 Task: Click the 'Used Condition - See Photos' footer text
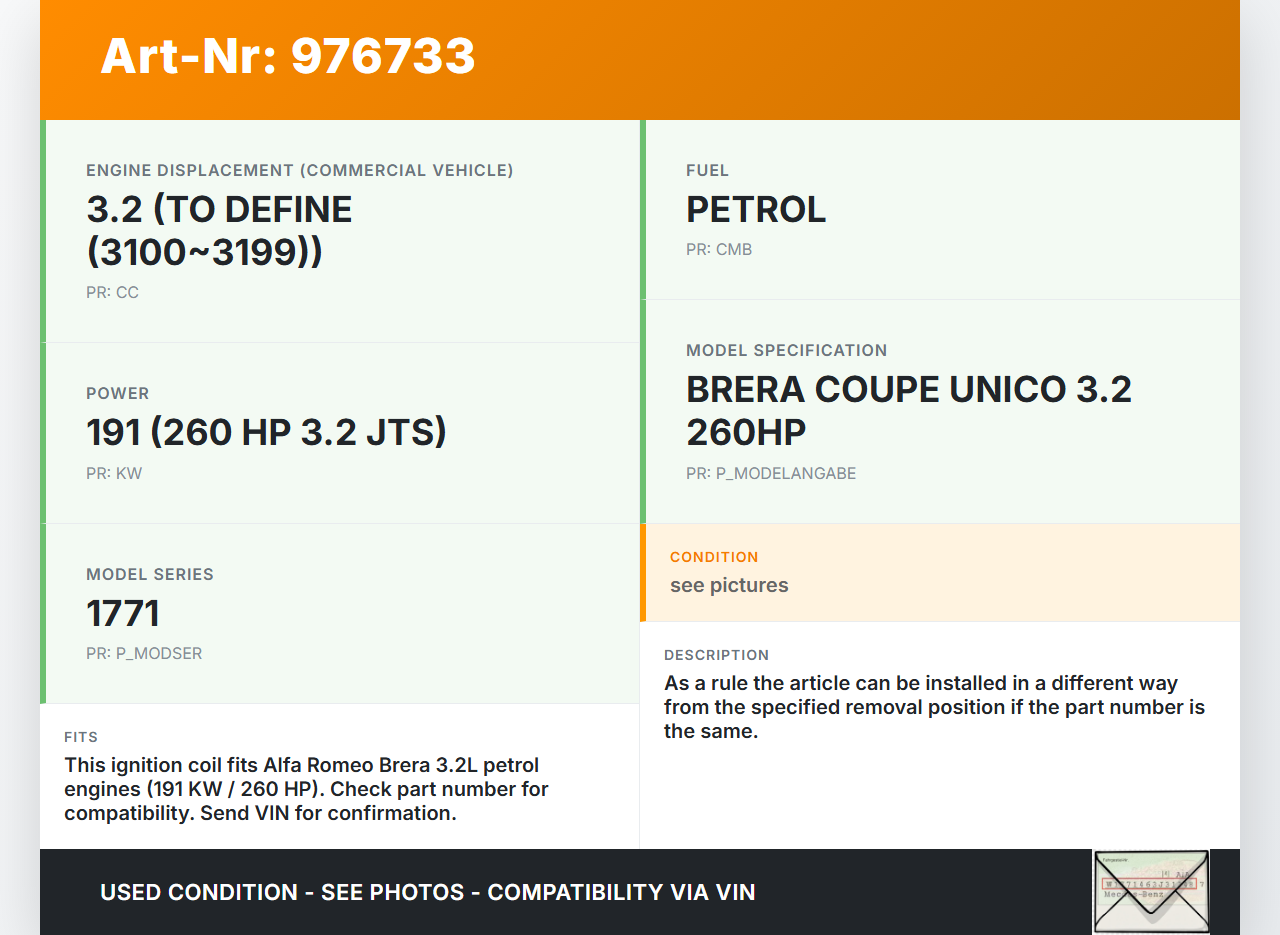(x=427, y=892)
